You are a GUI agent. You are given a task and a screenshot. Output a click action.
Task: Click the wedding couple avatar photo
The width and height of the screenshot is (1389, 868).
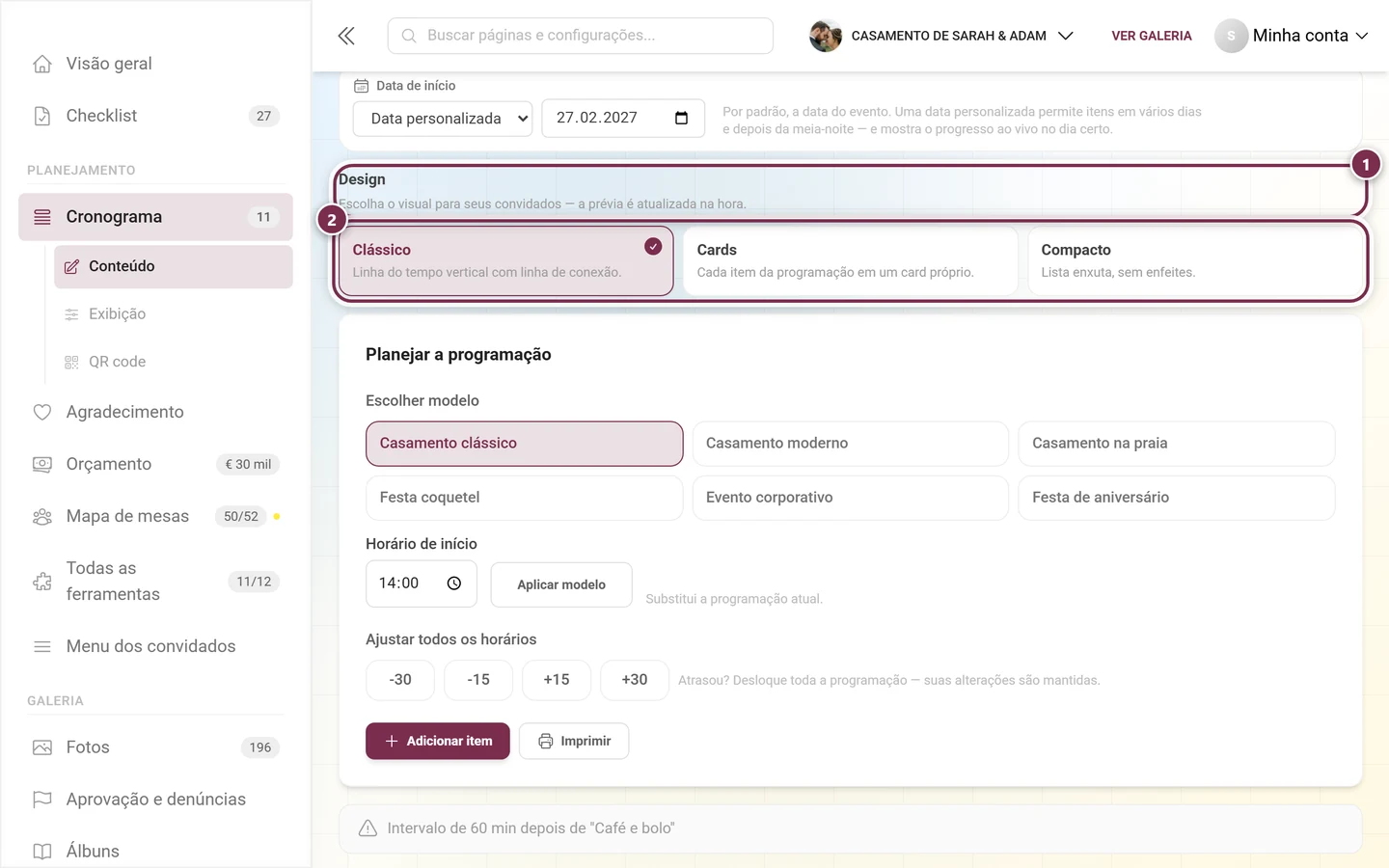[x=826, y=36]
